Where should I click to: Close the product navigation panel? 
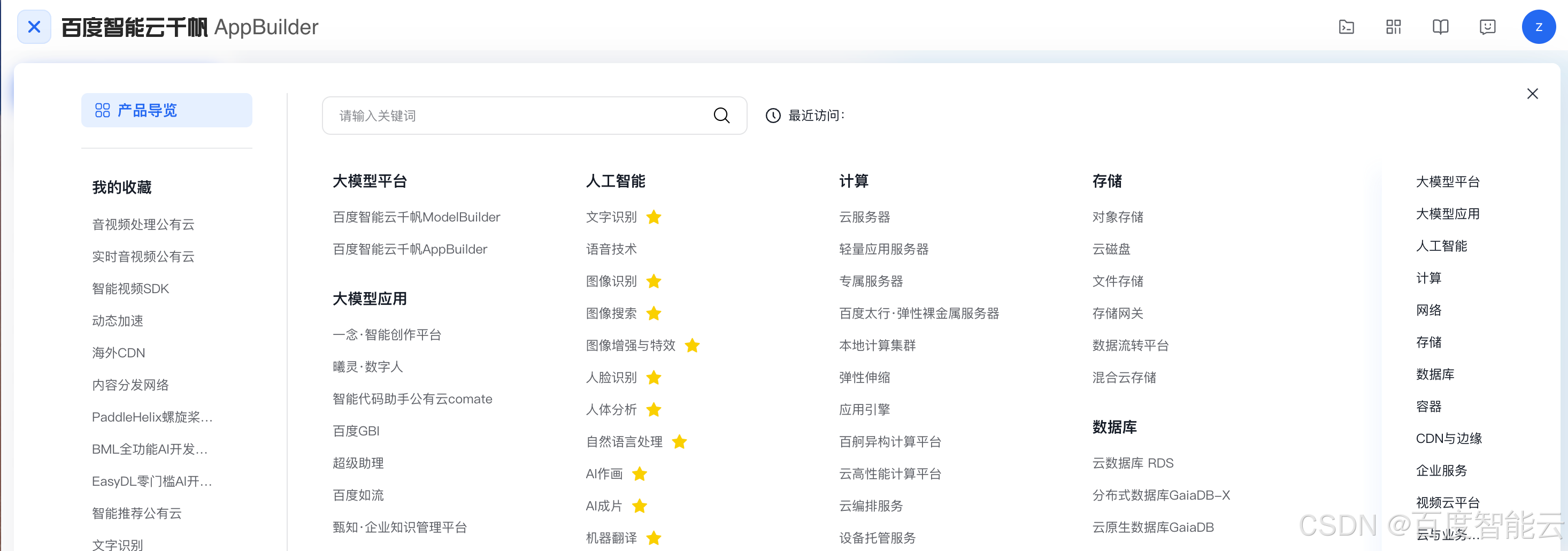(1532, 94)
